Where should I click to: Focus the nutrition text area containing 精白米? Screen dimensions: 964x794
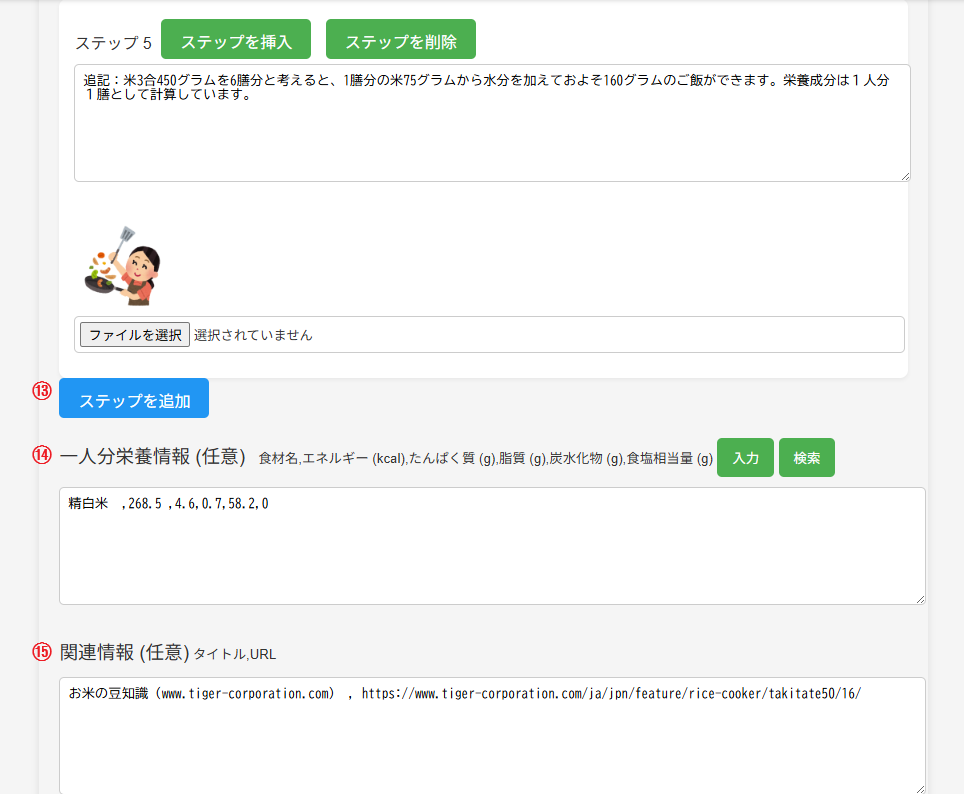[x=491, y=550]
